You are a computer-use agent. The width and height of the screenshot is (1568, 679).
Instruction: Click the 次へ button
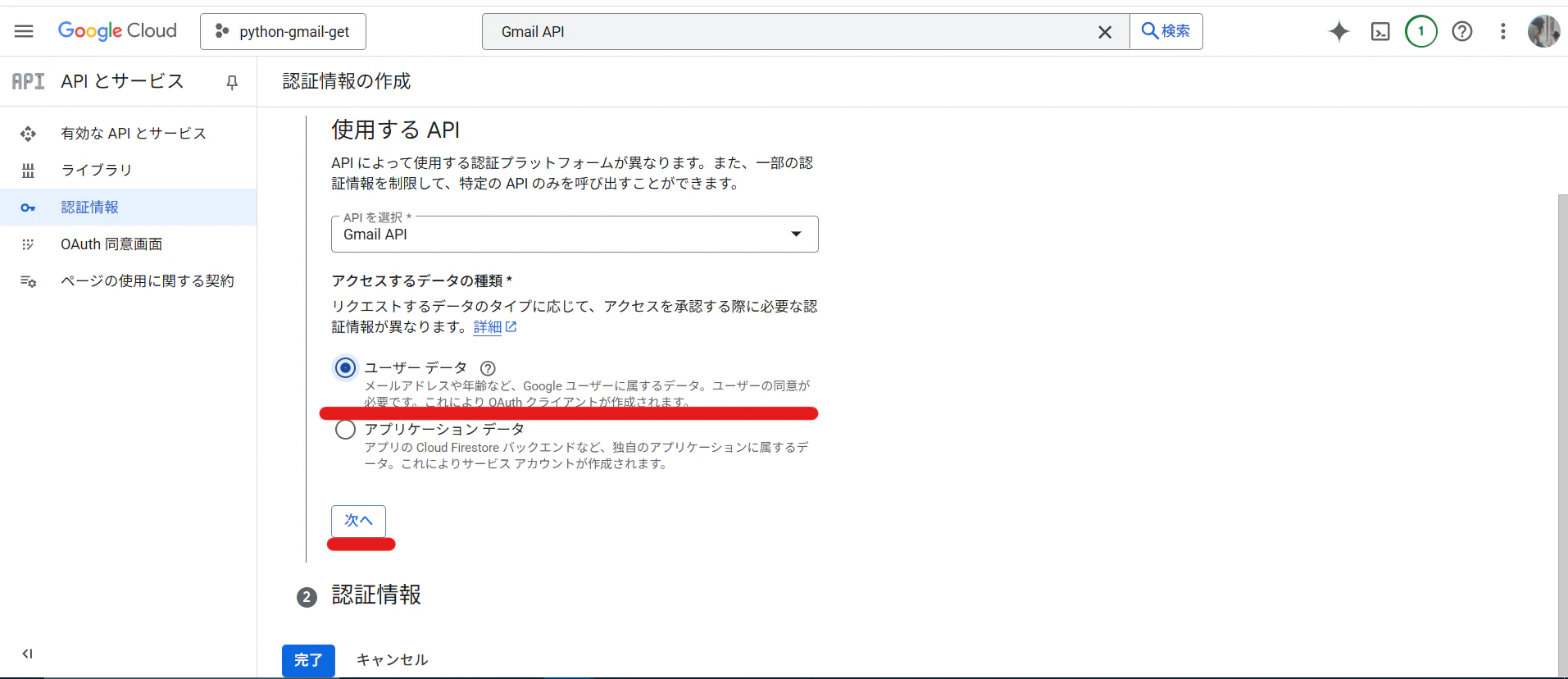pyautogui.click(x=358, y=521)
